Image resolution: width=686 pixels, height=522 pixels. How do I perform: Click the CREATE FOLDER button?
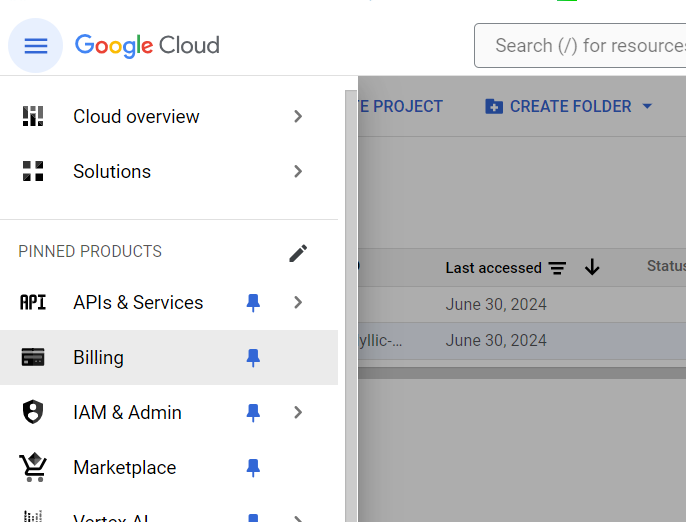pos(558,107)
